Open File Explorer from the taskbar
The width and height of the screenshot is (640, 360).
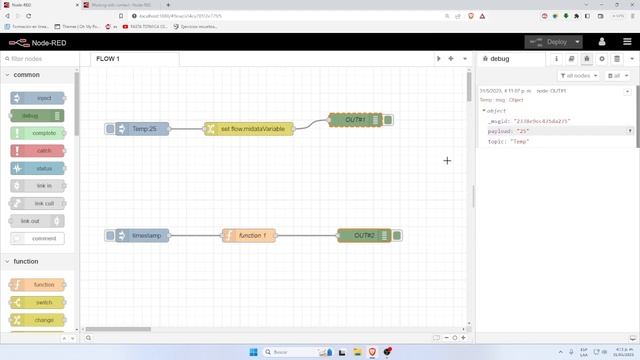(358, 352)
